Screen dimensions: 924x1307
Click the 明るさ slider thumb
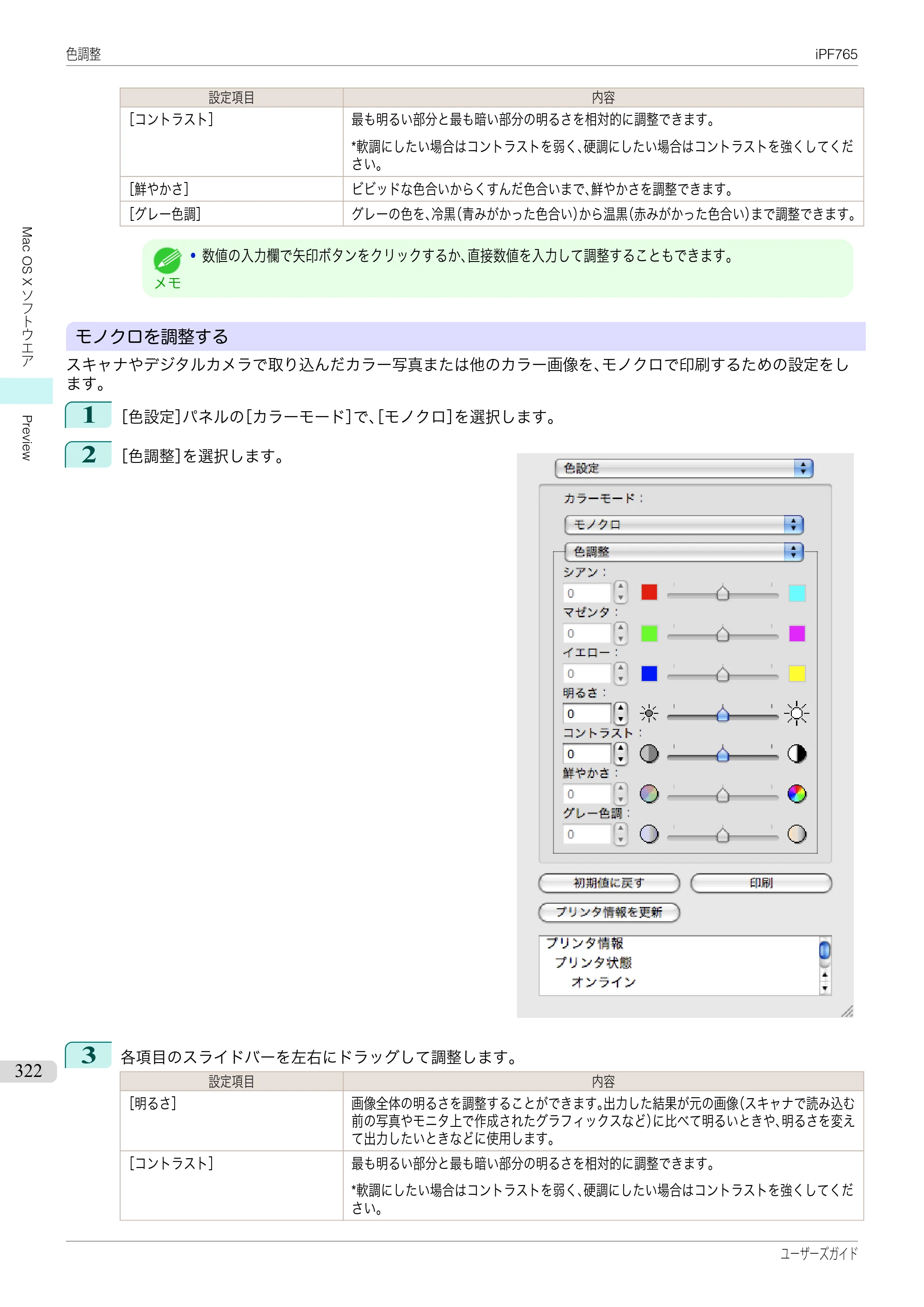click(x=722, y=714)
